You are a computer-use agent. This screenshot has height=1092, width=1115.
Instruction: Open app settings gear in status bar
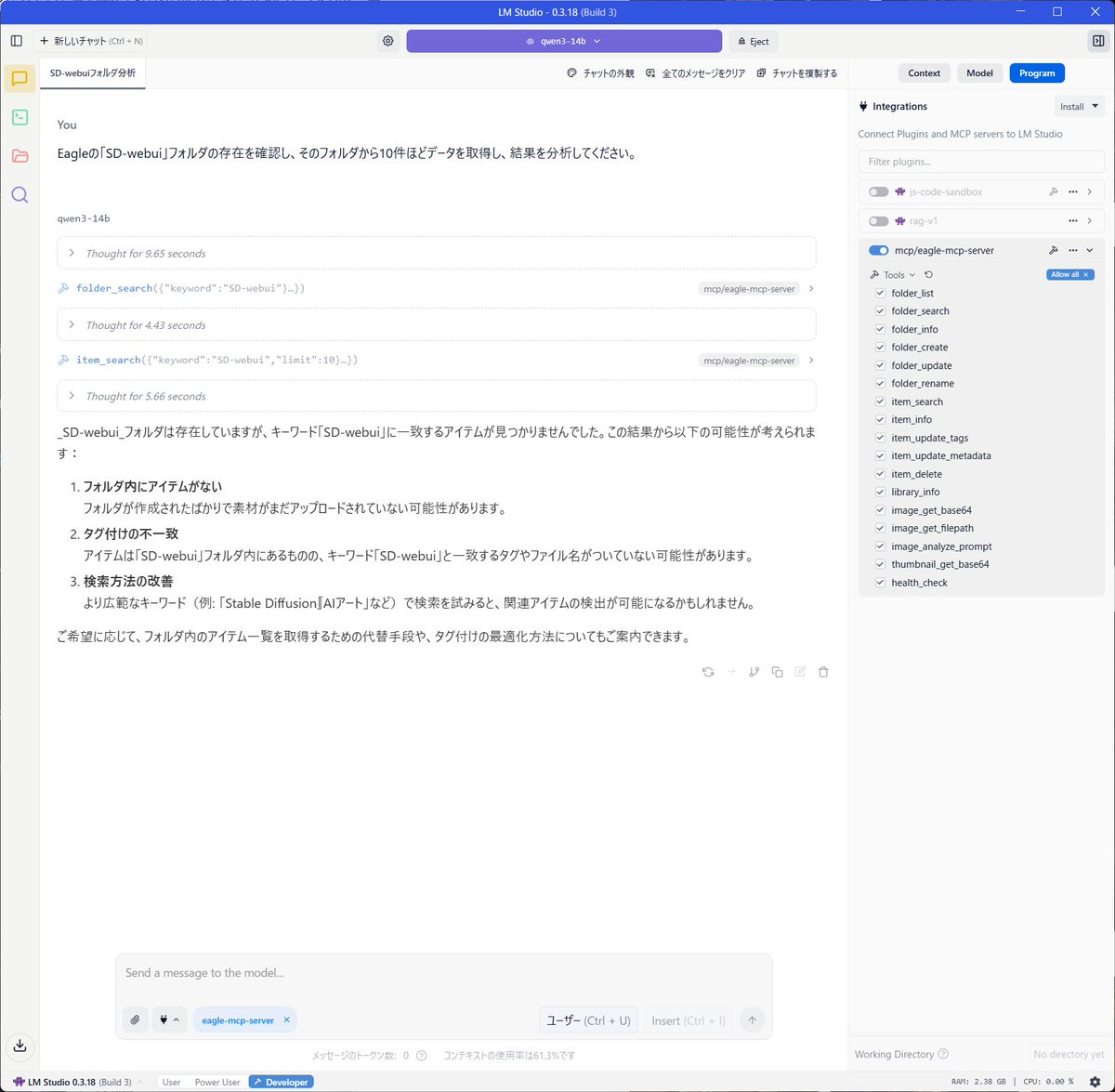click(x=1095, y=1082)
